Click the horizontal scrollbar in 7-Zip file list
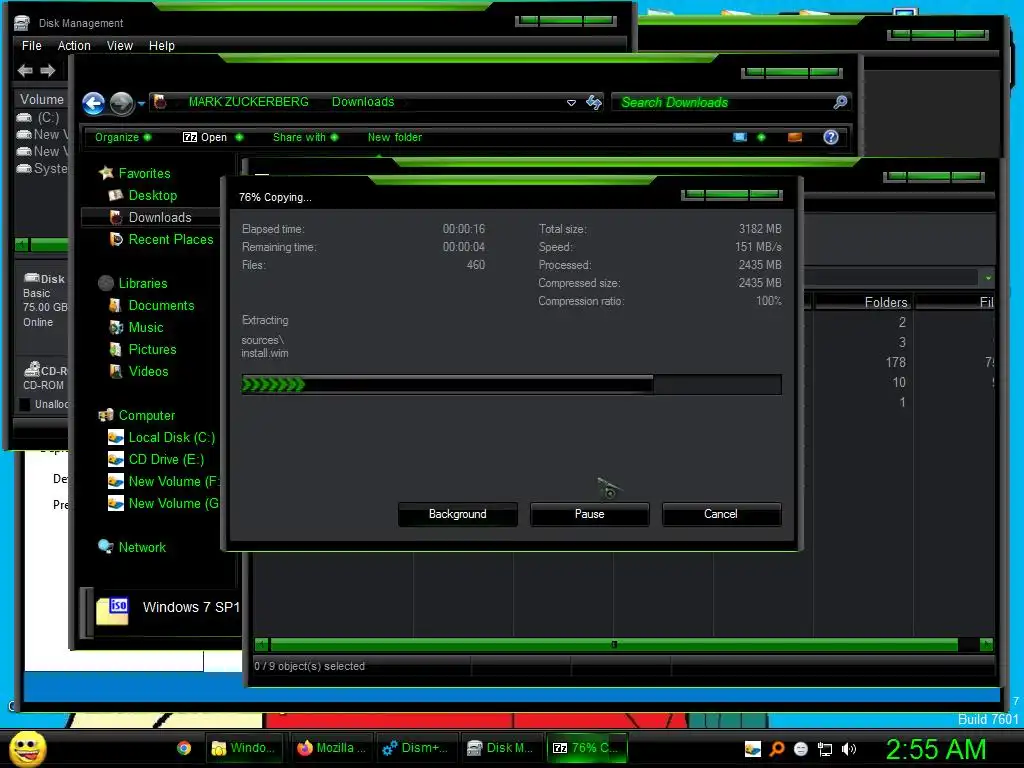This screenshot has height=768, width=1024. point(614,645)
